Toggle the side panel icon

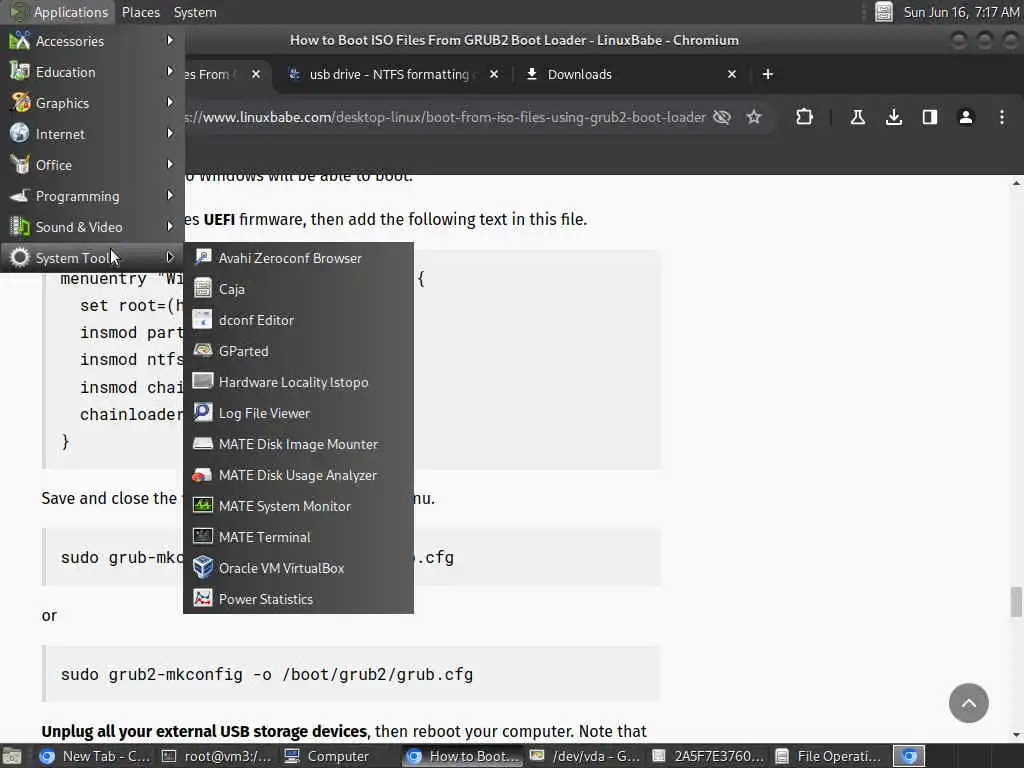[x=930, y=117]
